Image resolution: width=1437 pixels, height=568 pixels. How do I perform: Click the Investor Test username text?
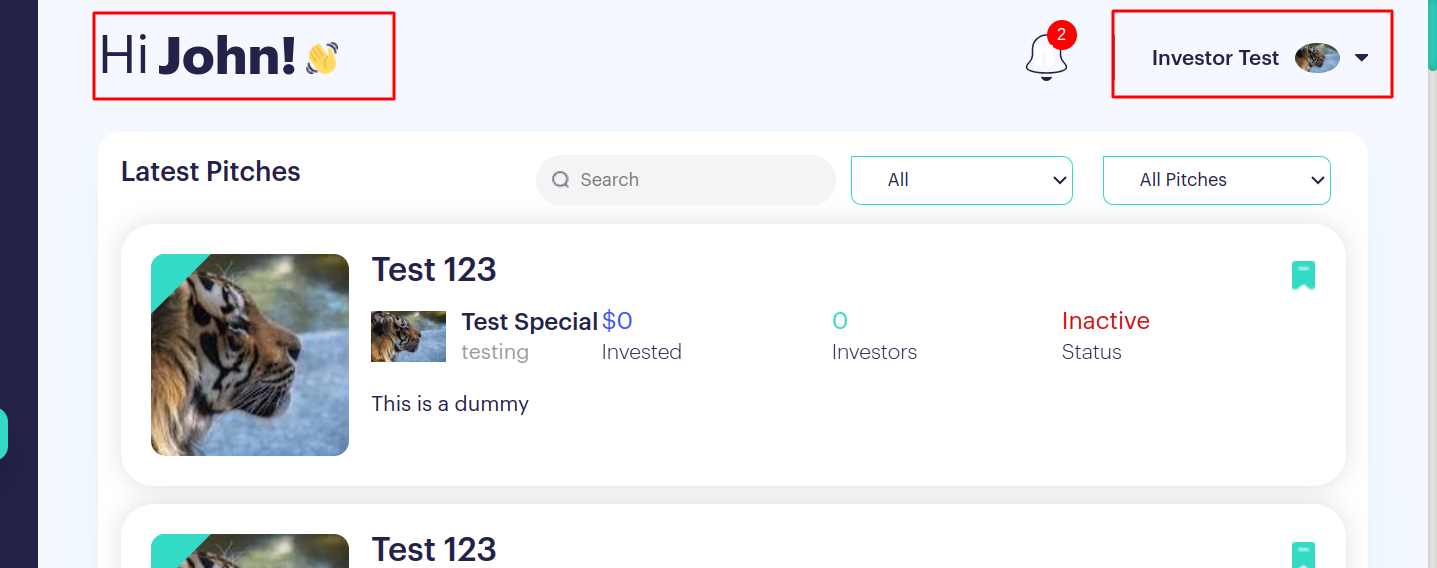point(1215,58)
